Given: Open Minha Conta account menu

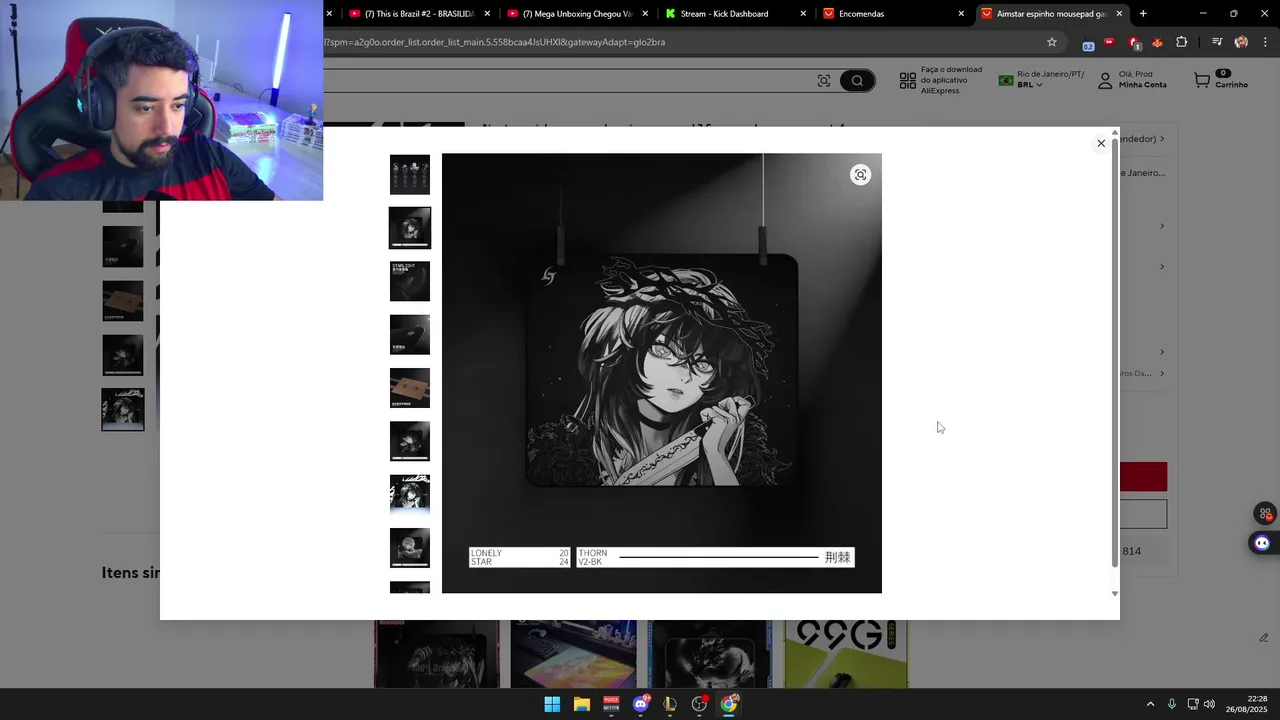Looking at the screenshot, I should point(1132,80).
